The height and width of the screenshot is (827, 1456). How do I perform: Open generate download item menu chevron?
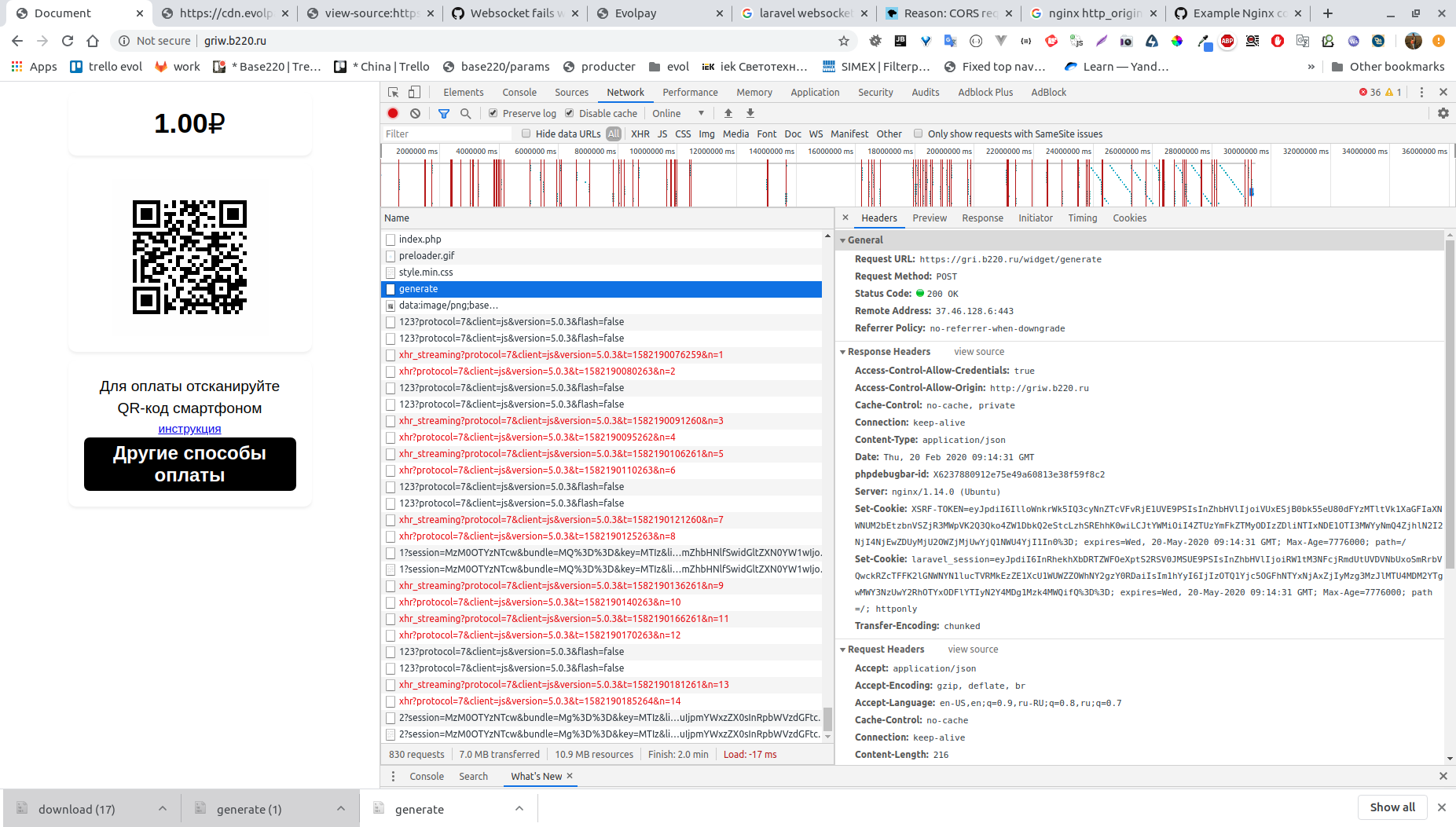point(519,808)
